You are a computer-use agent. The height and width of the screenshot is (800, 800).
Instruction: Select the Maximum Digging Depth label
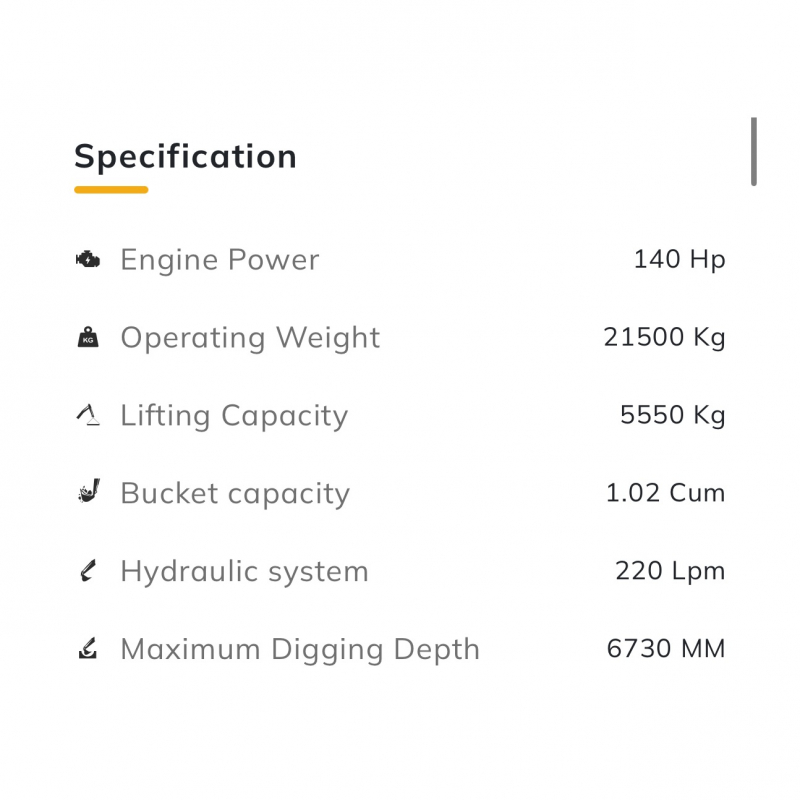tap(300, 650)
